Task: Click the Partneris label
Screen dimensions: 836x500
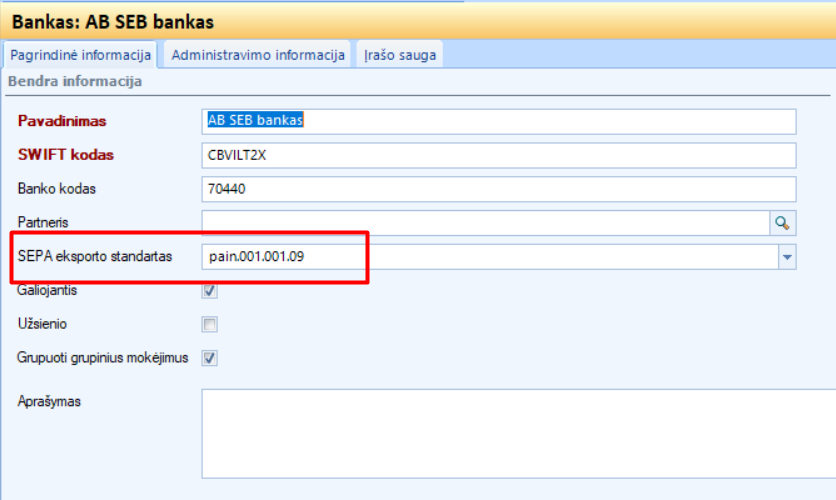Action: click(x=43, y=222)
